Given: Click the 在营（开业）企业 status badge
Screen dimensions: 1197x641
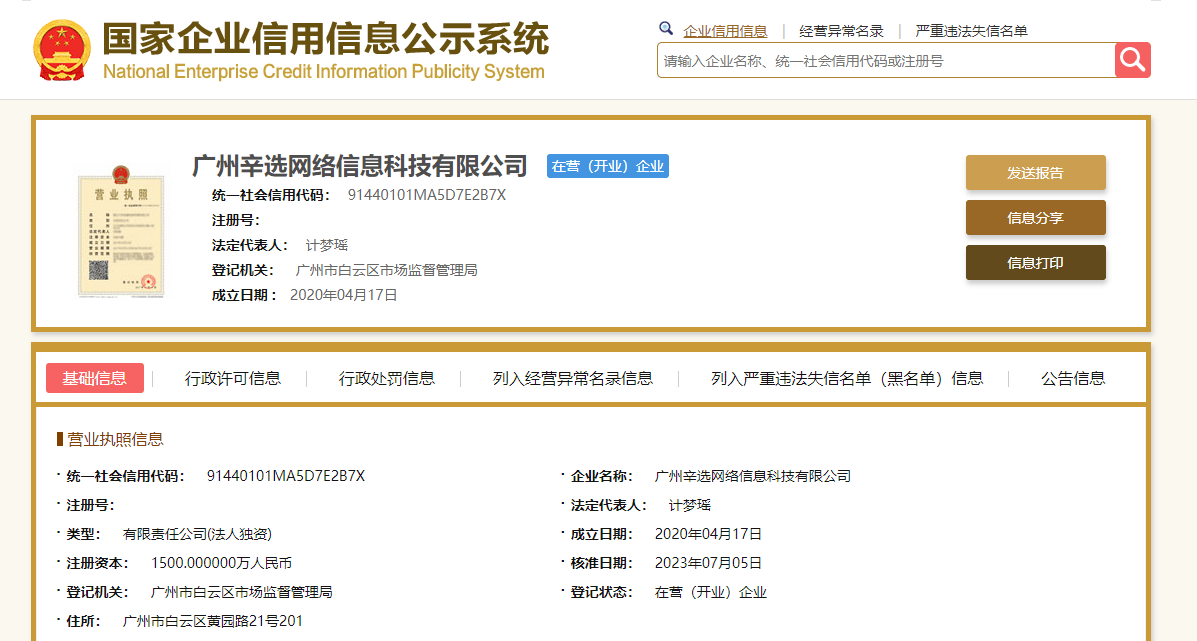Looking at the screenshot, I should point(607,166).
